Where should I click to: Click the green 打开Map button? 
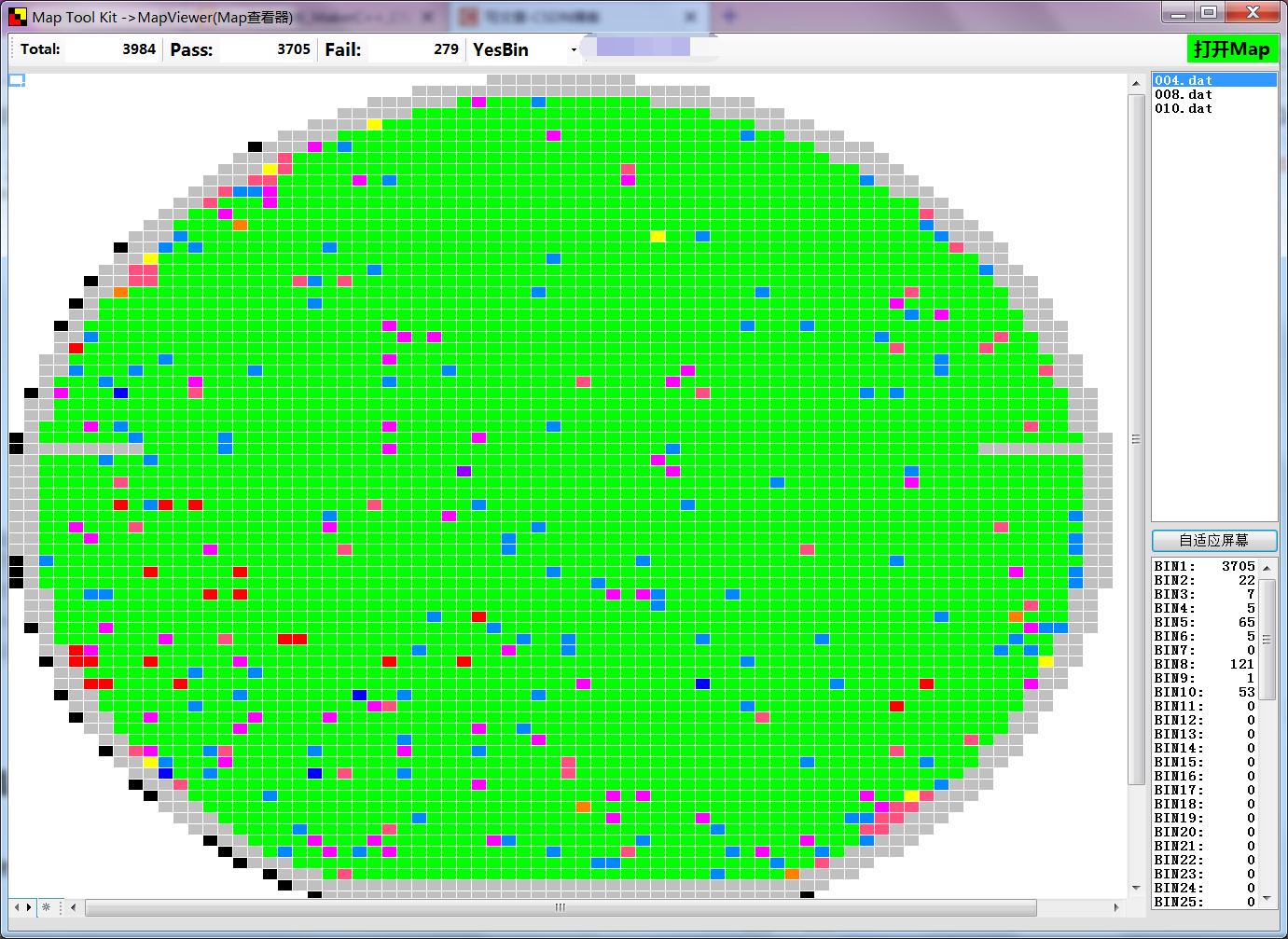[1232, 49]
